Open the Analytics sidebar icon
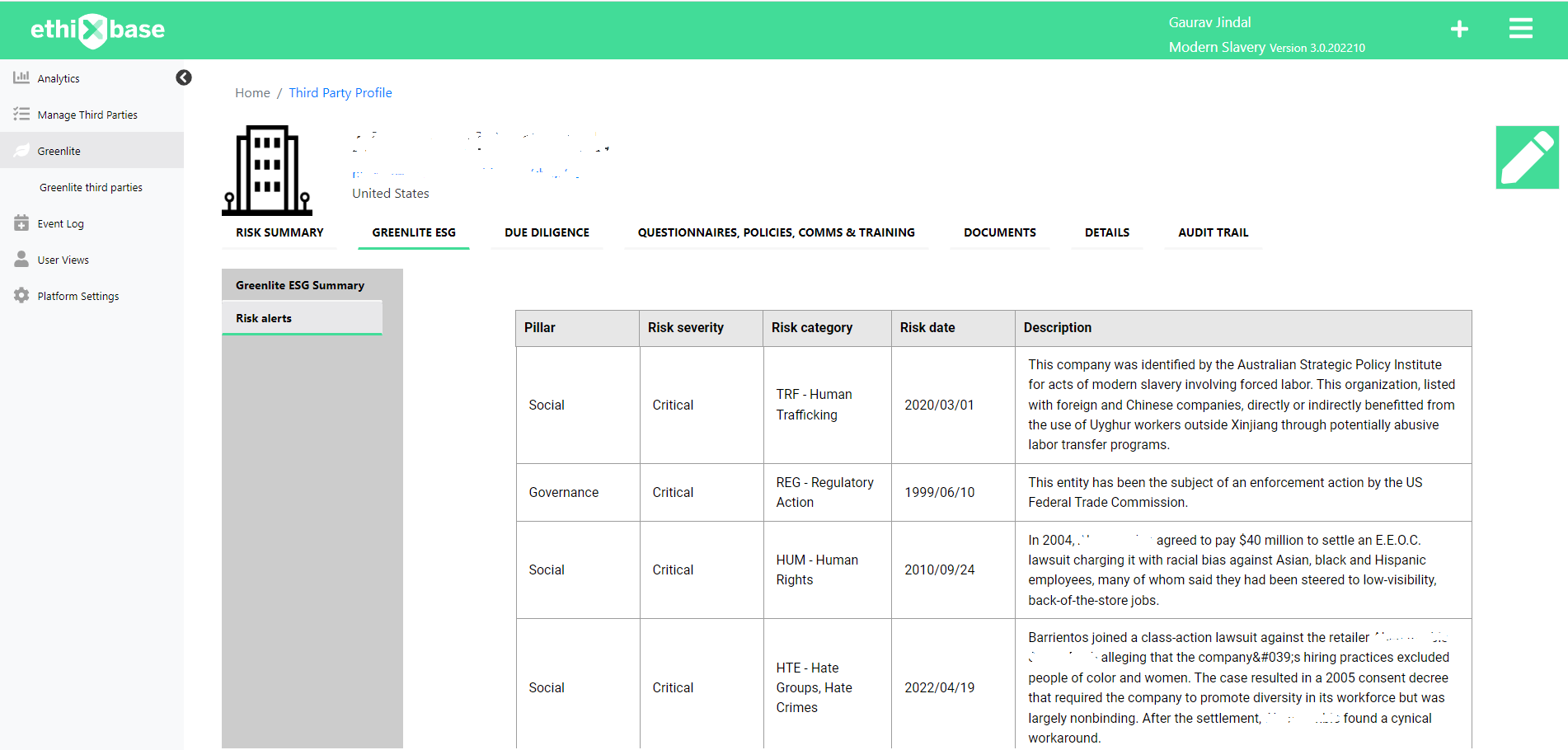 (x=21, y=77)
